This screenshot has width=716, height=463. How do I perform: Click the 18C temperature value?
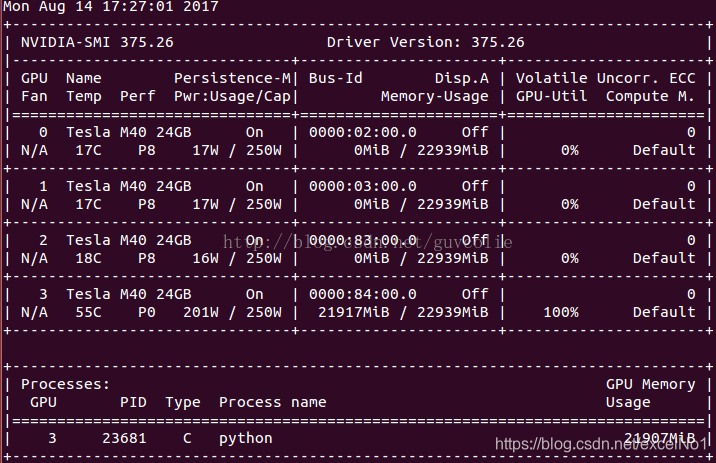tap(88, 258)
